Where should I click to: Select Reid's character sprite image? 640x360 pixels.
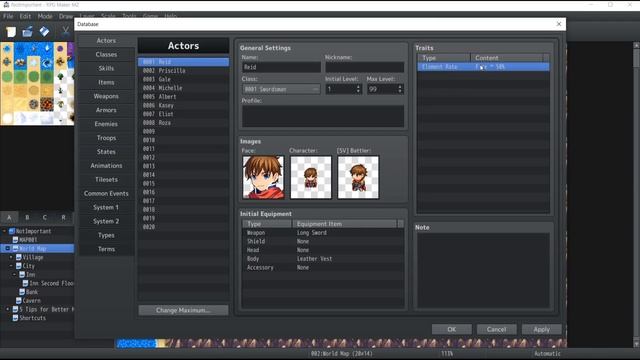pyautogui.click(x=311, y=177)
